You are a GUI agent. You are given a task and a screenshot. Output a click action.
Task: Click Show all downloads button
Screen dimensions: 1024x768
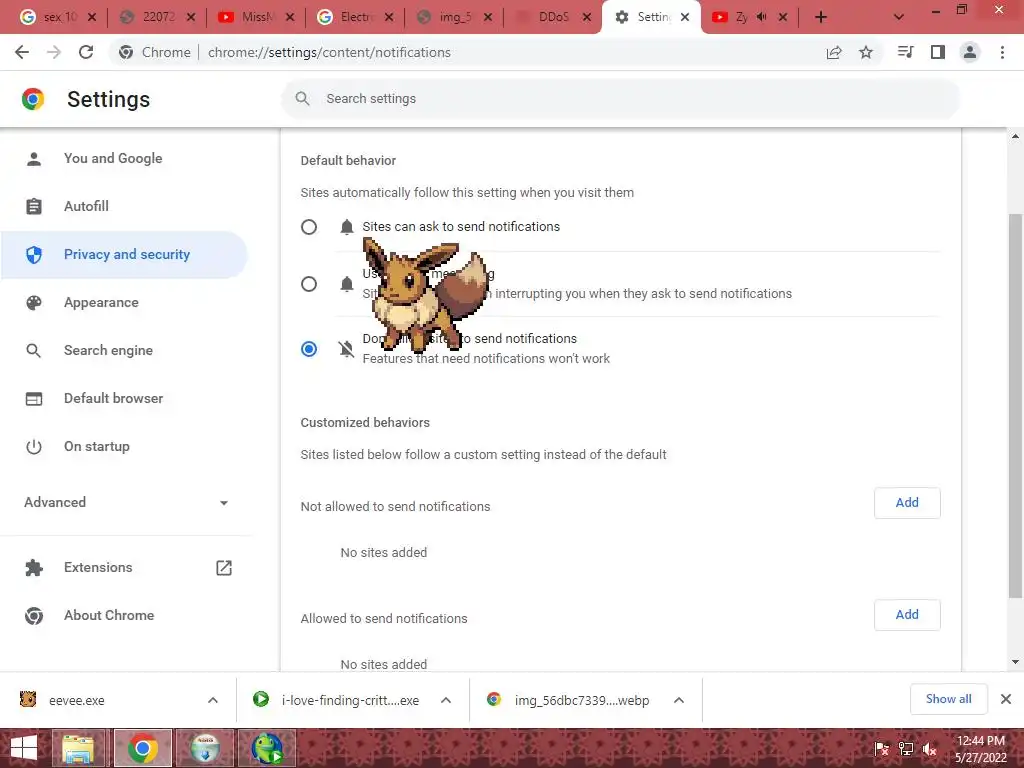coord(948,699)
